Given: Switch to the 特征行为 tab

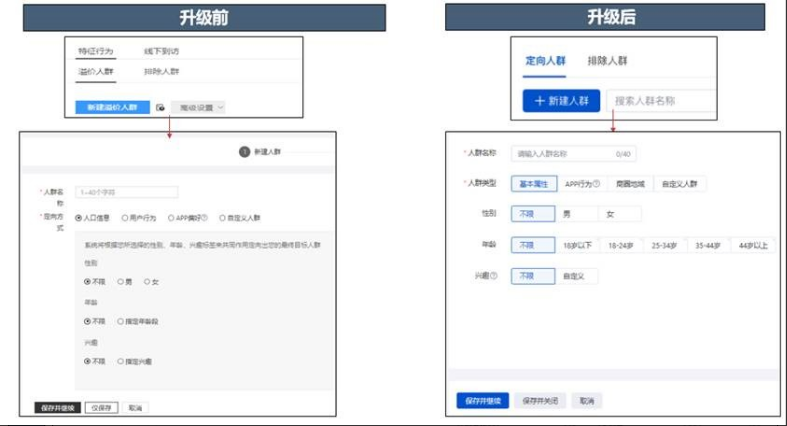Looking at the screenshot, I should [x=96, y=51].
